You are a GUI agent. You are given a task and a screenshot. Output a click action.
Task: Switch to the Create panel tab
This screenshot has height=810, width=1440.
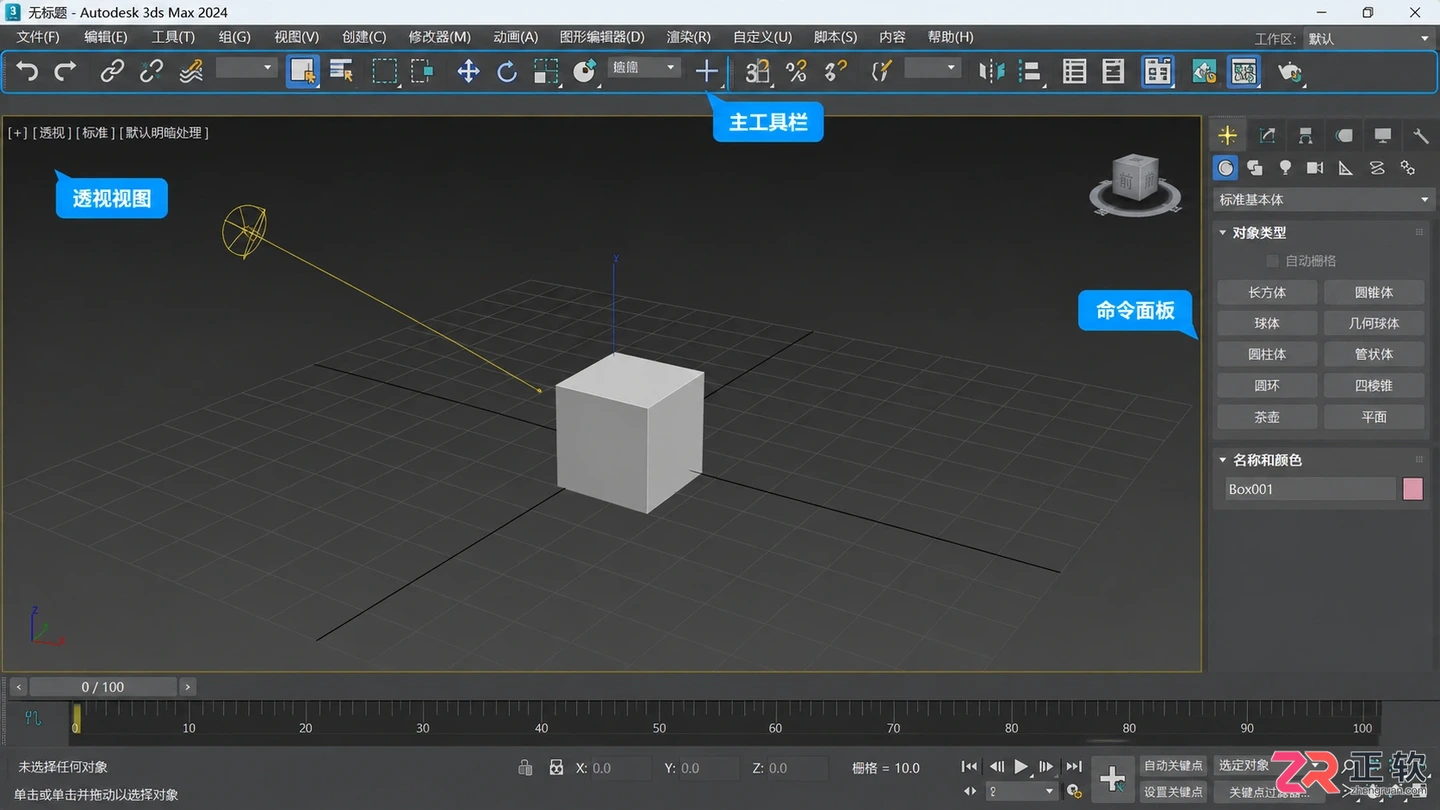pyautogui.click(x=1228, y=135)
